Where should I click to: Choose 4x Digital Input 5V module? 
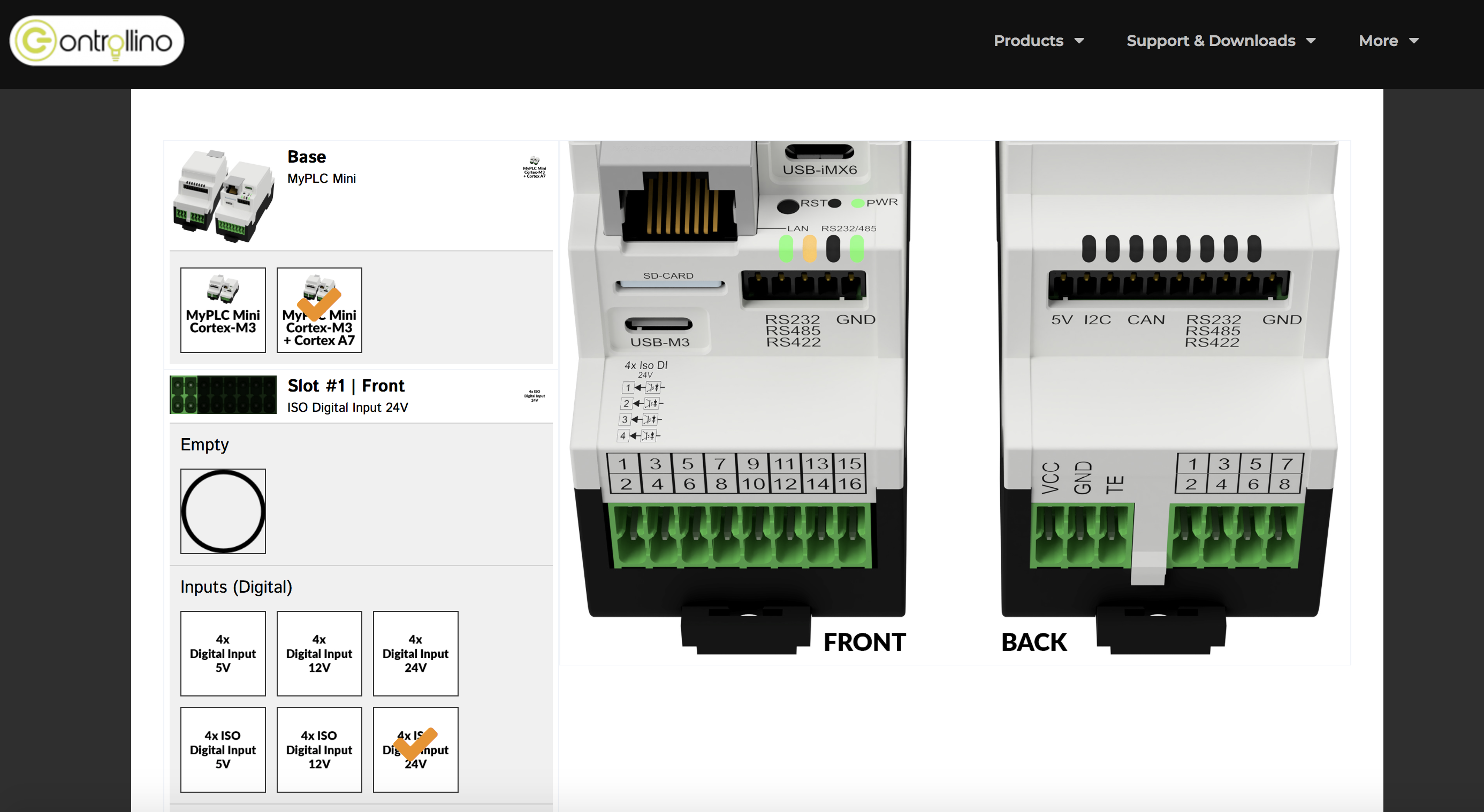point(223,654)
